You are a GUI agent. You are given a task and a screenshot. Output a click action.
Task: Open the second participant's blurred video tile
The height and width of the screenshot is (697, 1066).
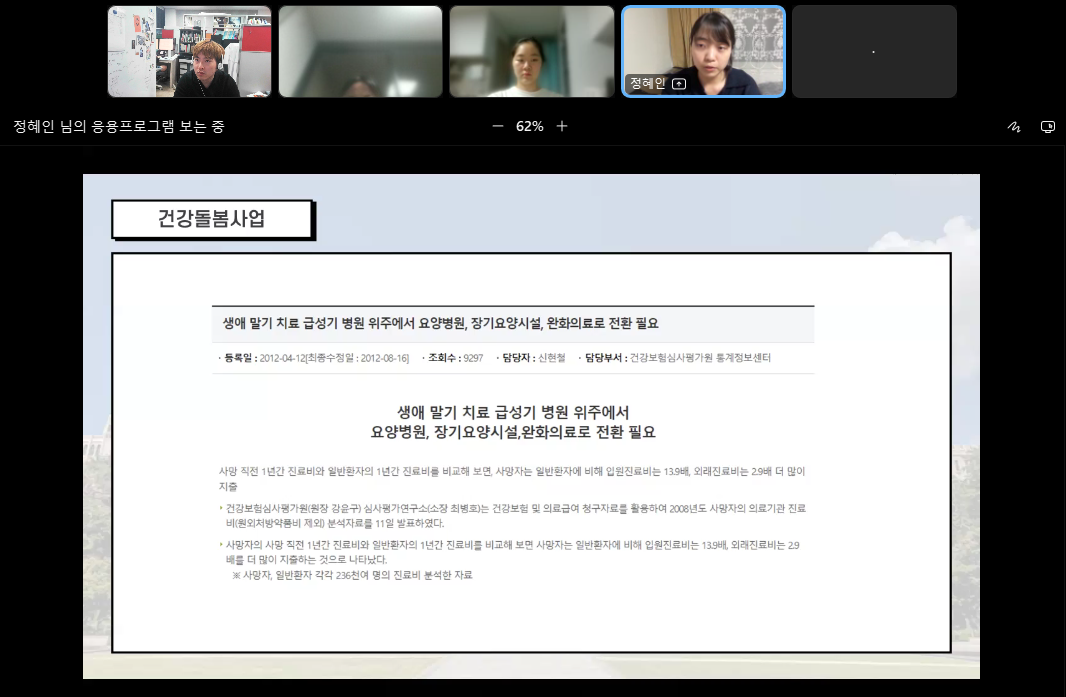tap(360, 51)
